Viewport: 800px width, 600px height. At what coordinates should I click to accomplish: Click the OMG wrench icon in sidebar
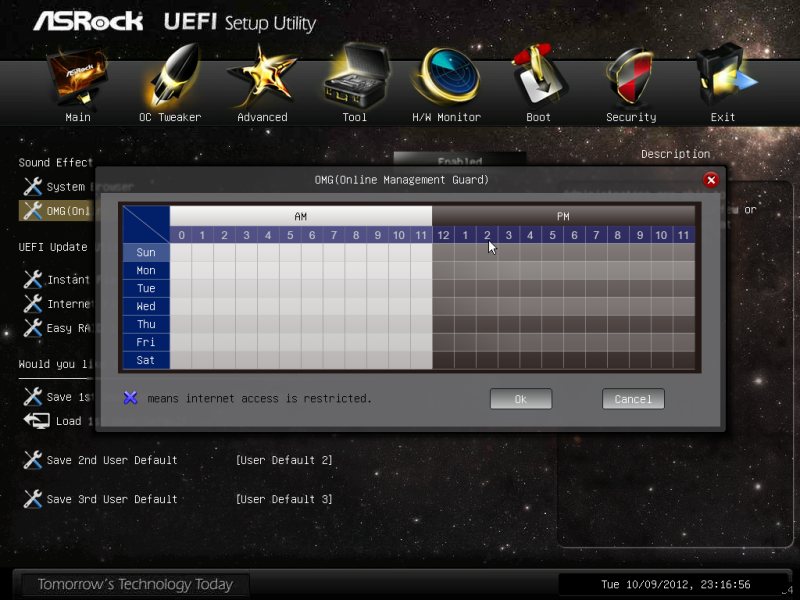tap(33, 210)
